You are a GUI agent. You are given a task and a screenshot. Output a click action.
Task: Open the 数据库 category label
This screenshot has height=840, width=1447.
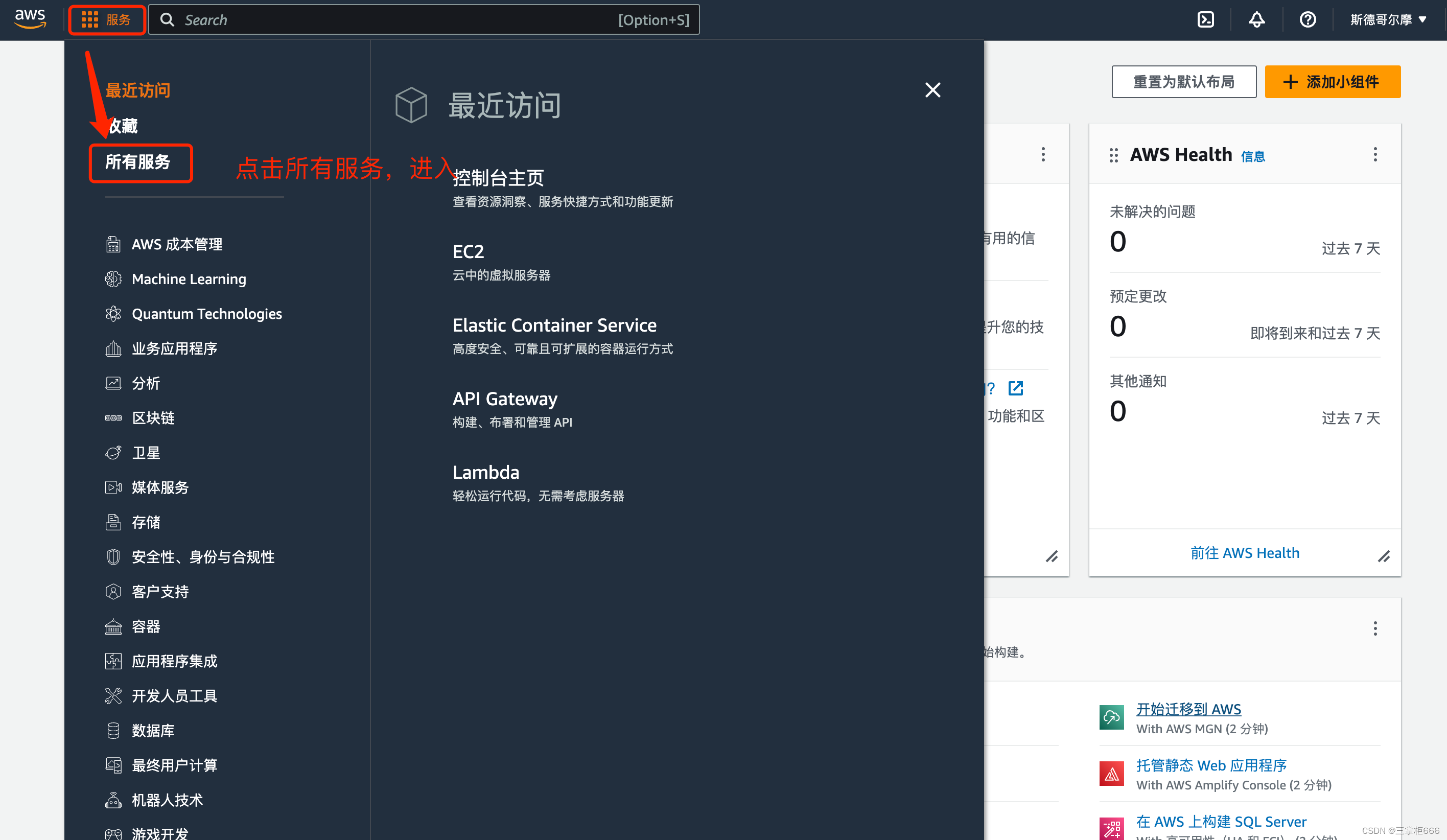point(153,730)
